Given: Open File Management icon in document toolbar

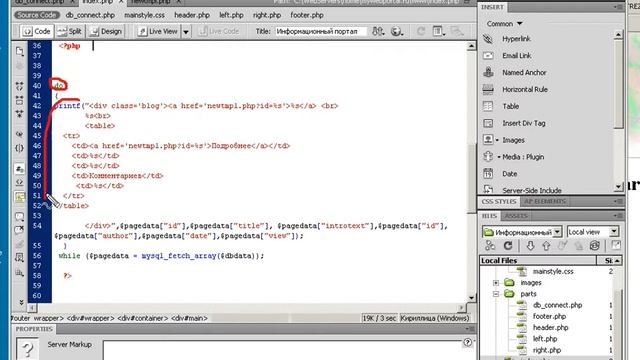Looking at the screenshot, I should click(x=378, y=31).
